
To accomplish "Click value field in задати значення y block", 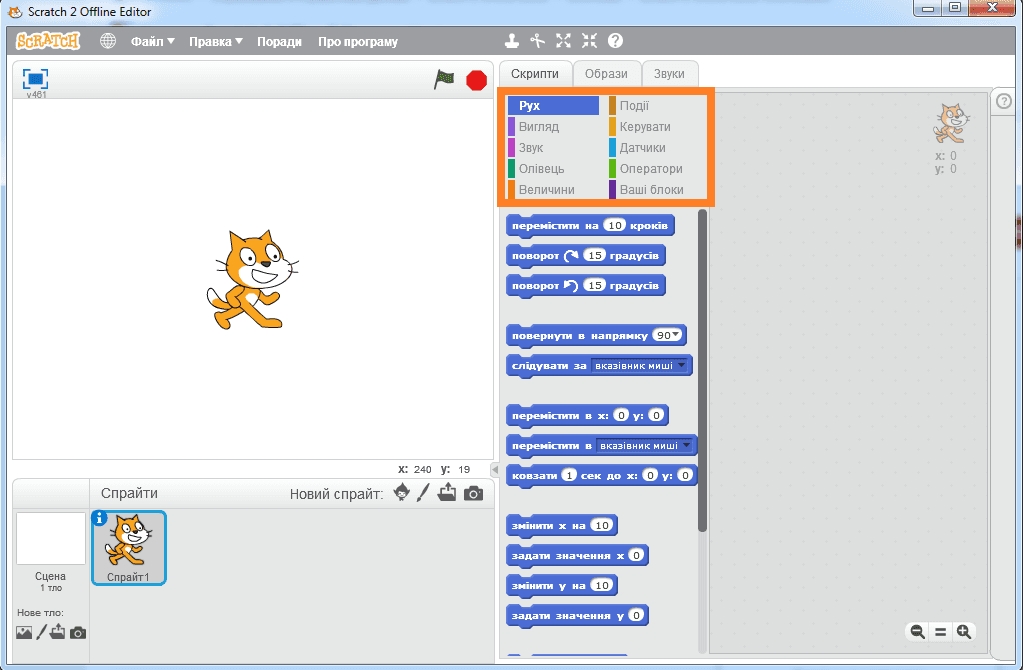I will [x=636, y=615].
